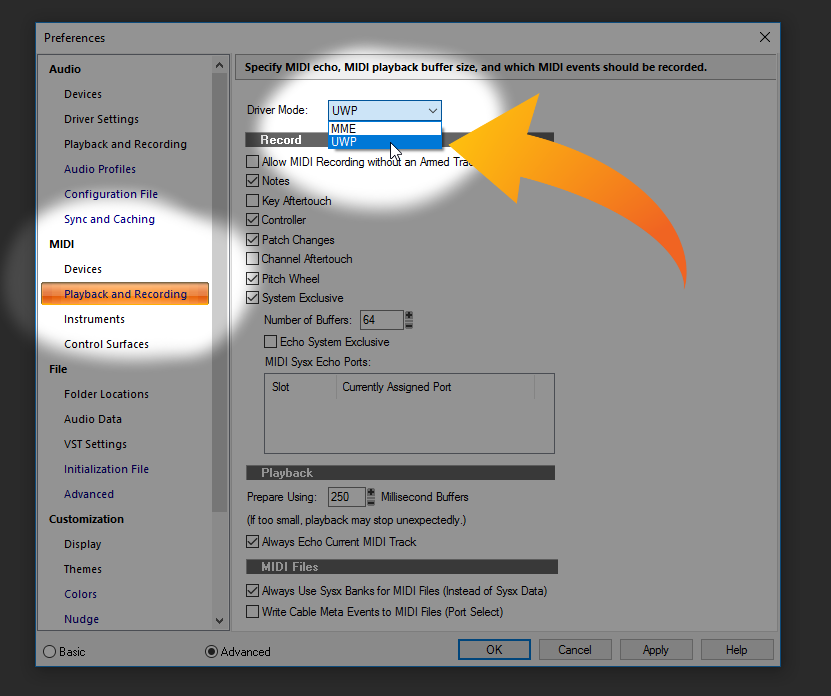Enable Echo System Exclusive checkbox
Viewport: 831px width, 696px height.
coord(271,342)
